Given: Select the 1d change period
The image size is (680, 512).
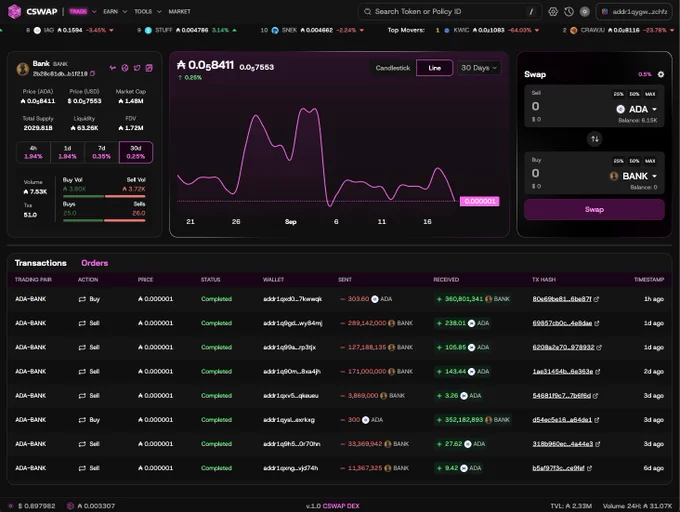Looking at the screenshot, I should pos(67,152).
